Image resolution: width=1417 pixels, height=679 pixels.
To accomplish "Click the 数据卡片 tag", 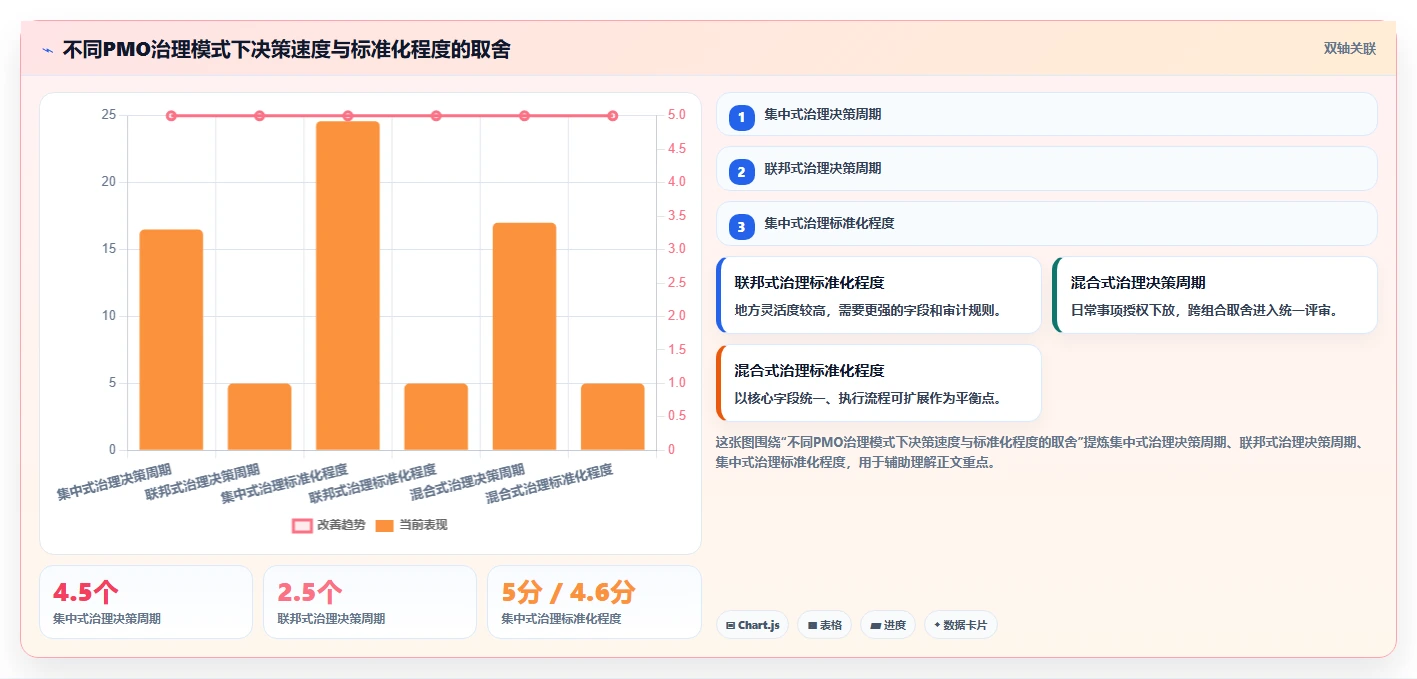I will pos(961,625).
